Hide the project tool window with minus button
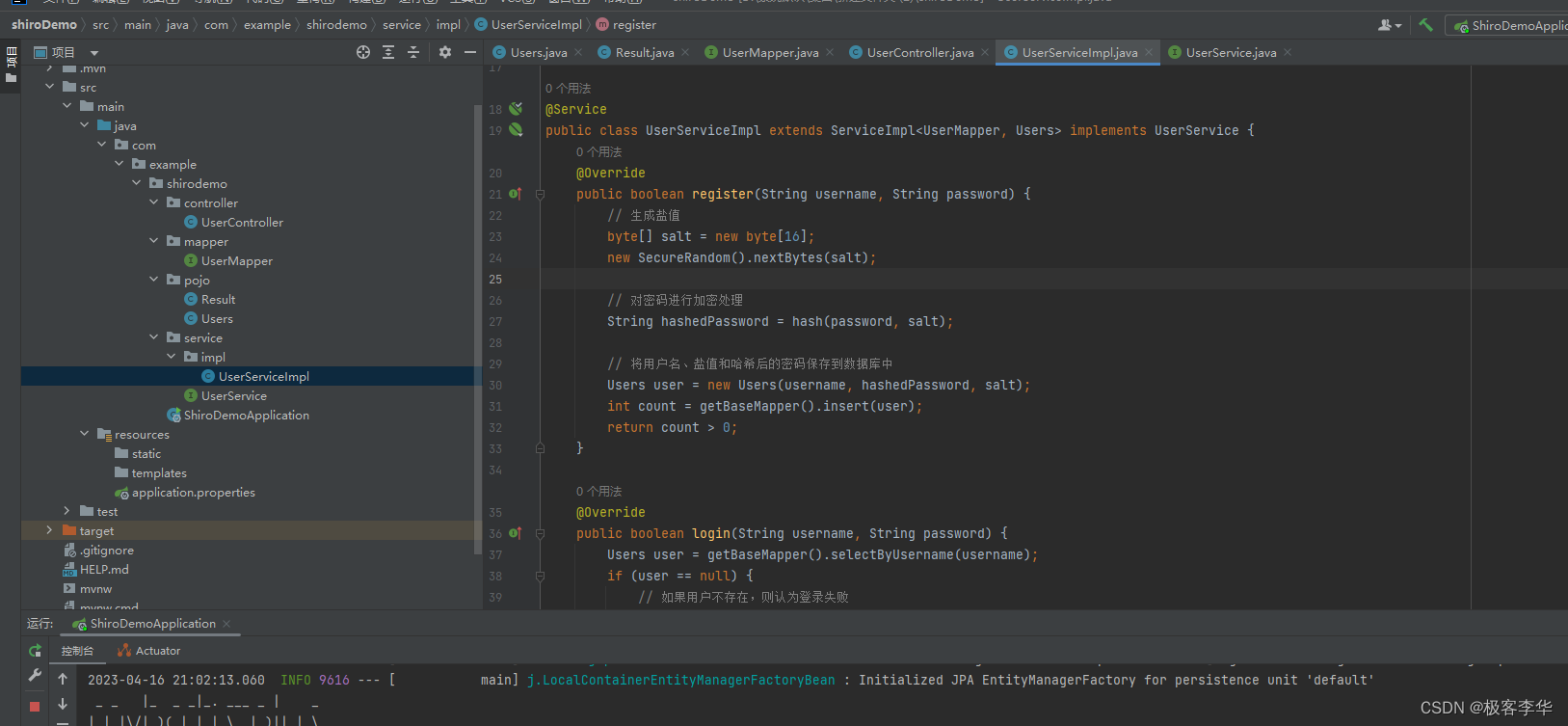The height and width of the screenshot is (726, 1568). [x=470, y=52]
